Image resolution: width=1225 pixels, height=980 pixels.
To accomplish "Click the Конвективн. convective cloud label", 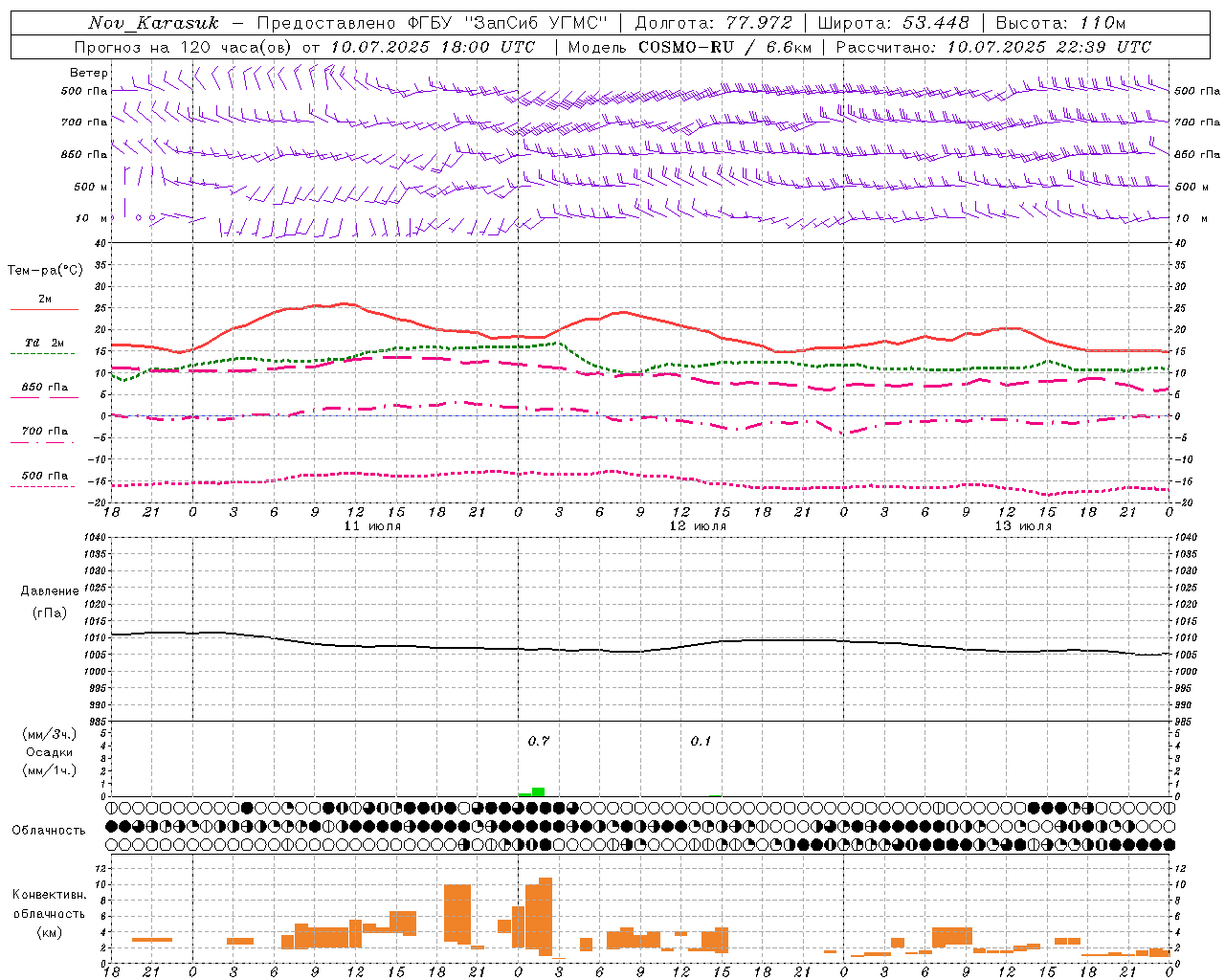I will tap(49, 895).
